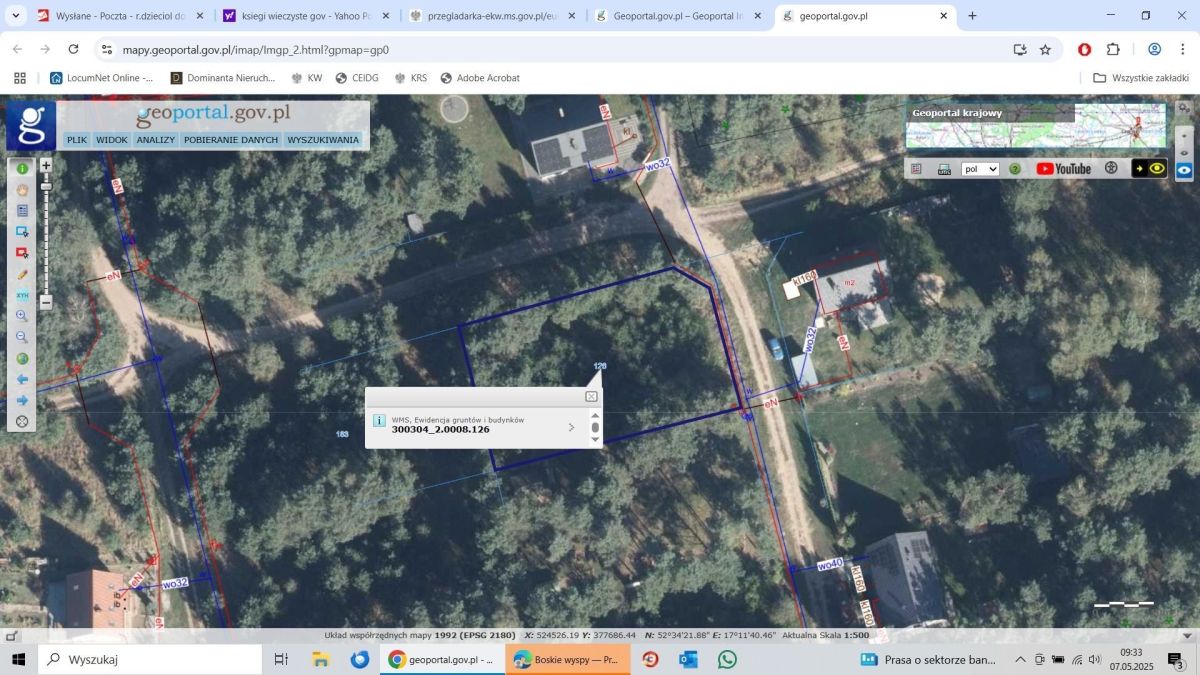Click the zoom slider handle

tap(46, 187)
